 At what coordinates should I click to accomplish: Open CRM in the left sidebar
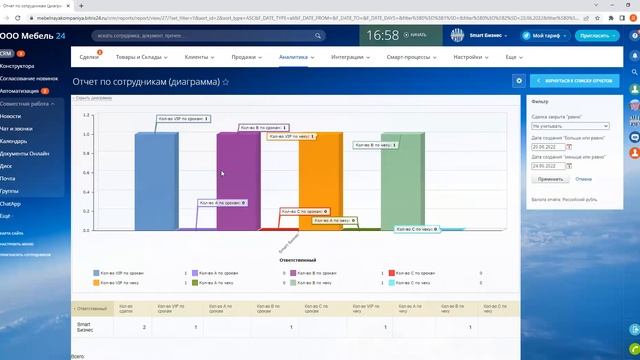[7, 53]
